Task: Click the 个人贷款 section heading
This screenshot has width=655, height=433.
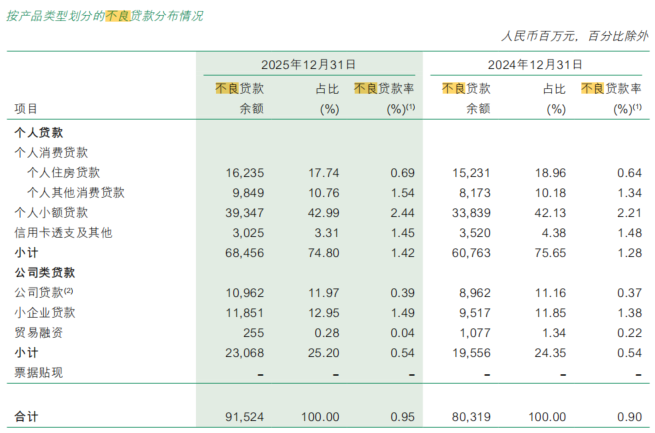Action: tap(38, 133)
